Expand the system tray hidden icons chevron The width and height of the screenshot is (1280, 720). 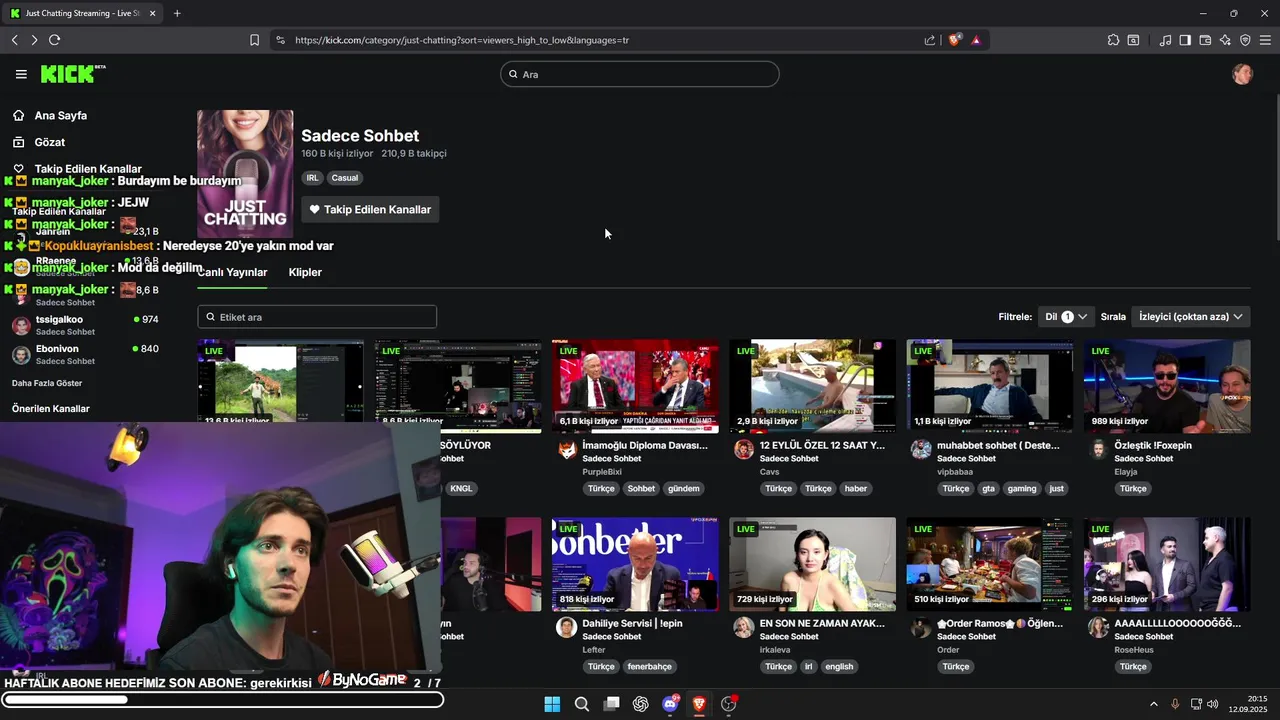1153,704
